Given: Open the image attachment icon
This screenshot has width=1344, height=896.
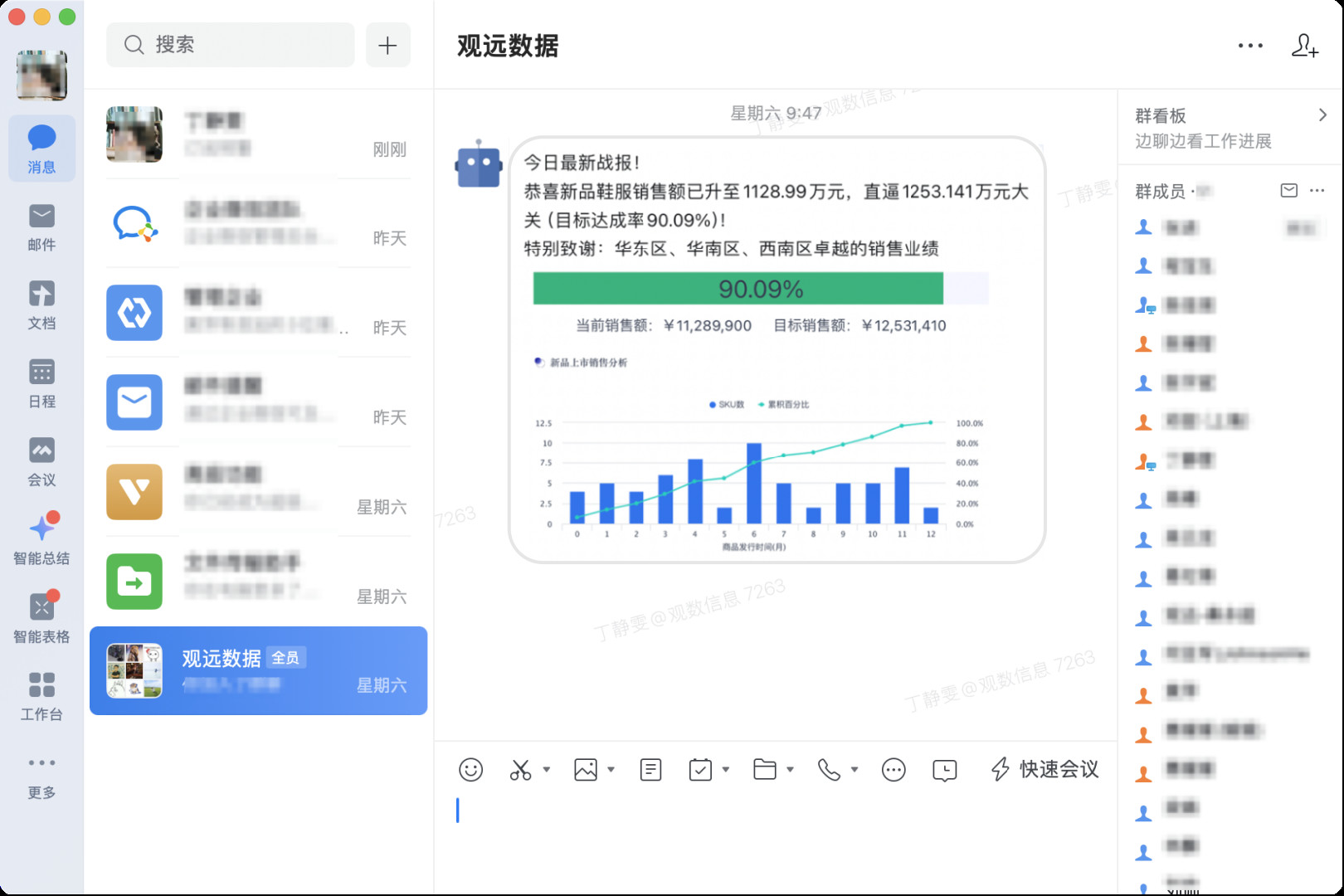Looking at the screenshot, I should (586, 770).
